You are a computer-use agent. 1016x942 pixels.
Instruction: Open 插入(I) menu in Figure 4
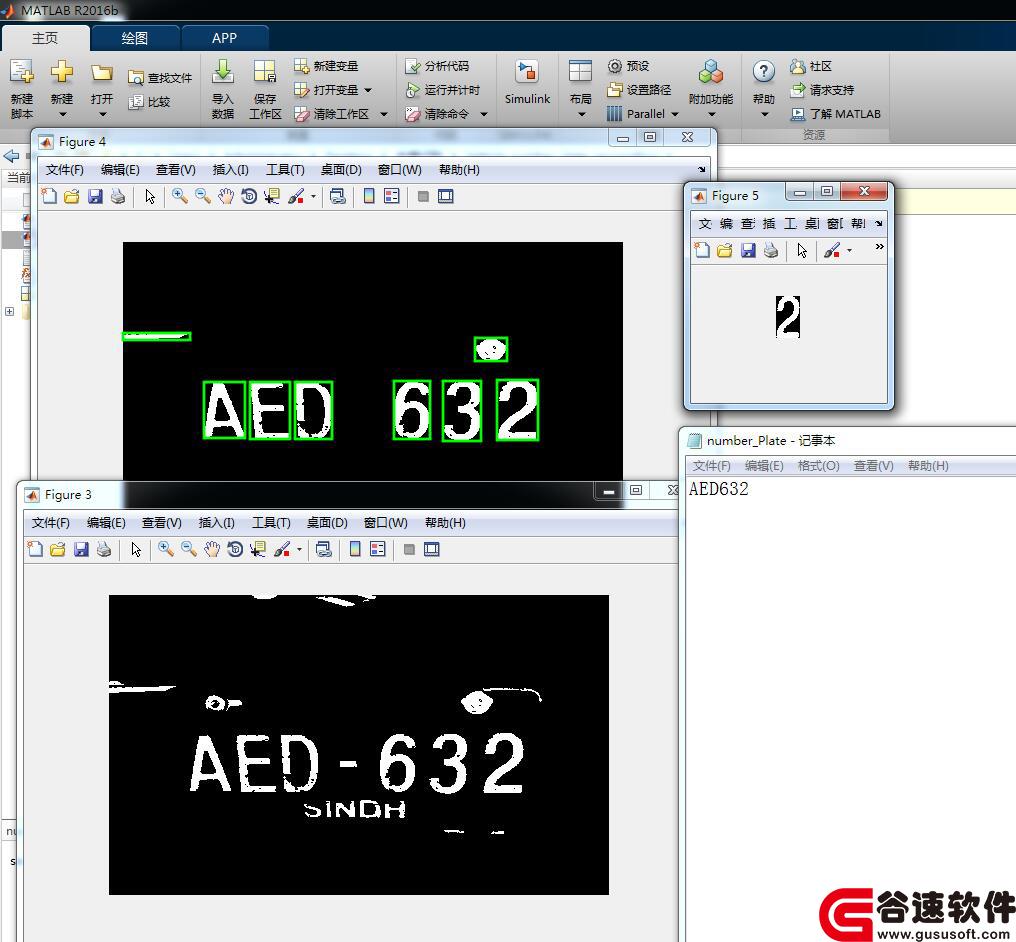click(230, 170)
